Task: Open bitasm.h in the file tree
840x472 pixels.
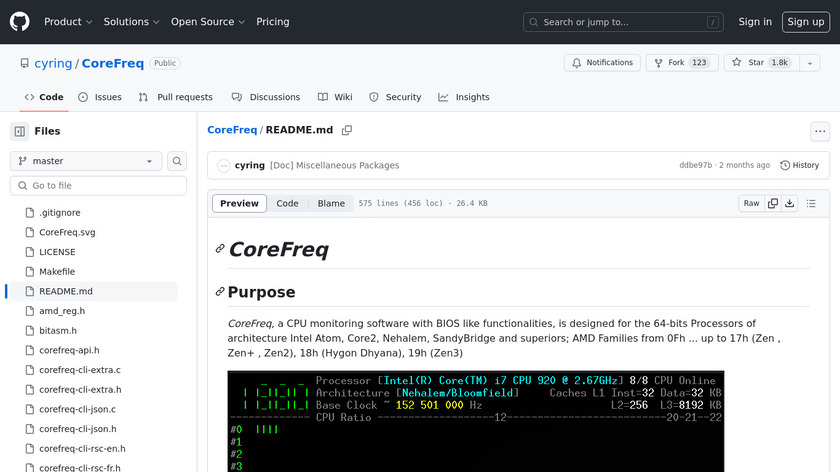Action: [x=58, y=331]
